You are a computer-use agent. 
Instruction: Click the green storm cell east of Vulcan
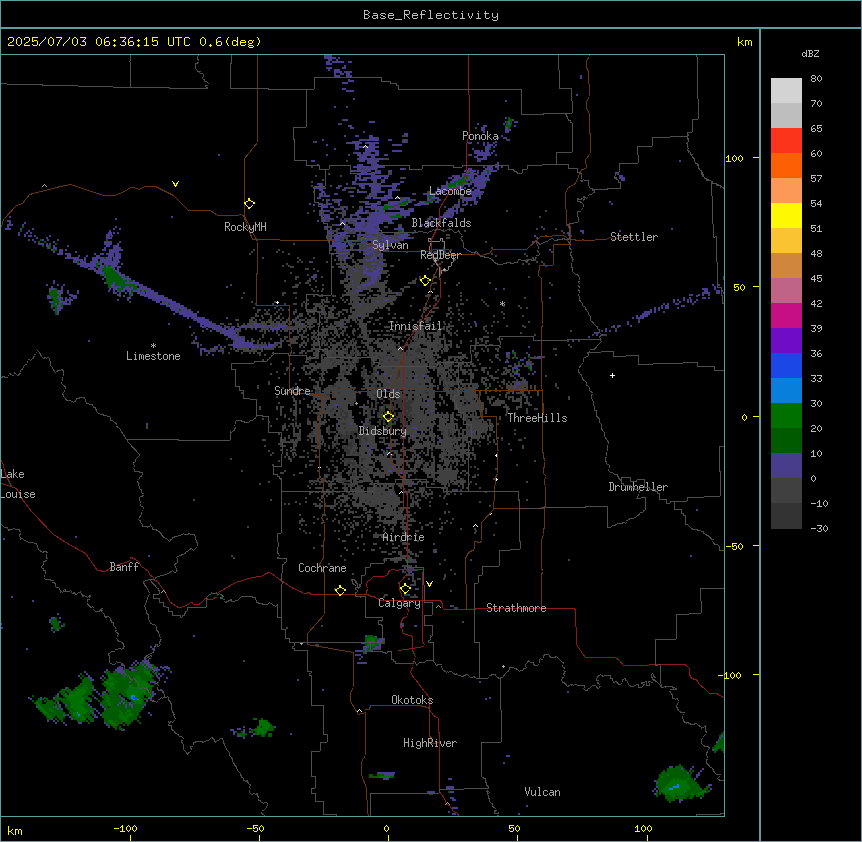[679, 784]
